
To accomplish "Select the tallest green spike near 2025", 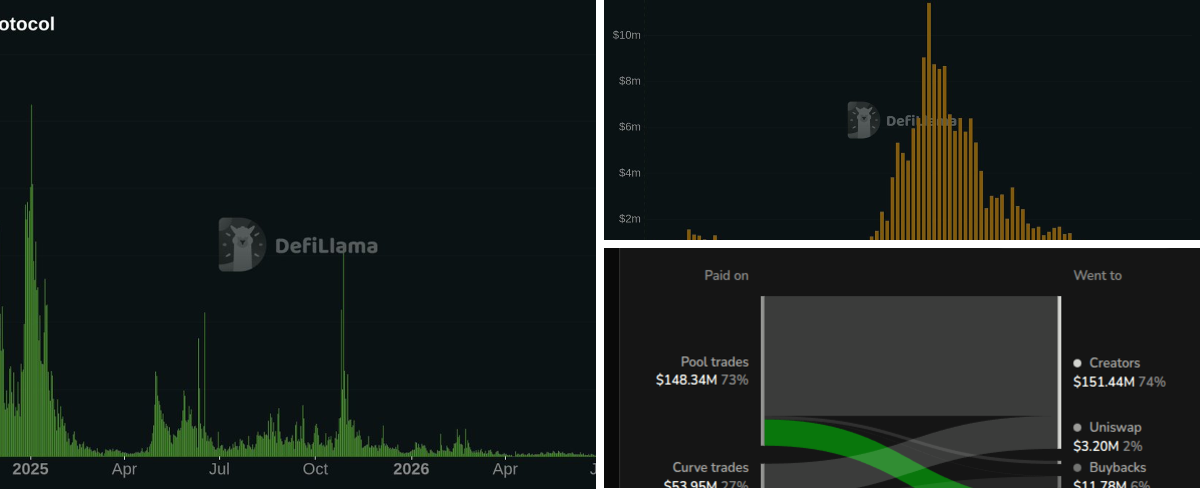I will (31, 280).
